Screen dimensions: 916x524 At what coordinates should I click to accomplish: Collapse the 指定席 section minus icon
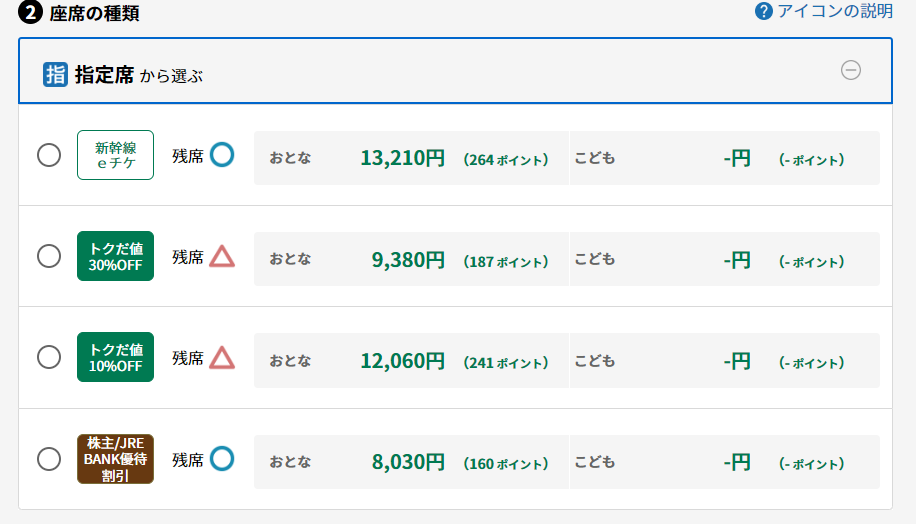(x=851, y=70)
